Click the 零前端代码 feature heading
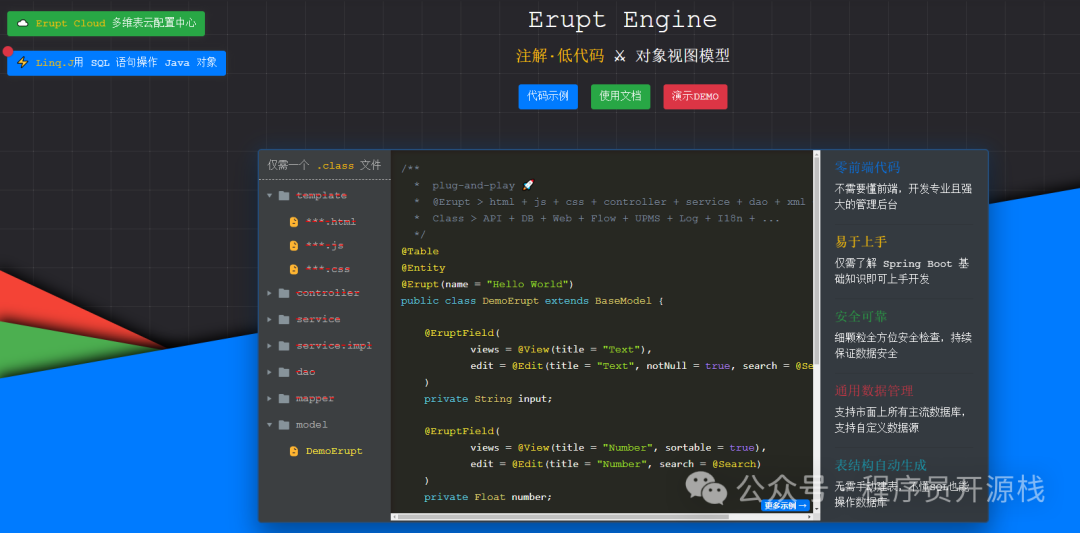Screen dimensions: 1080x533 click(x=867, y=168)
